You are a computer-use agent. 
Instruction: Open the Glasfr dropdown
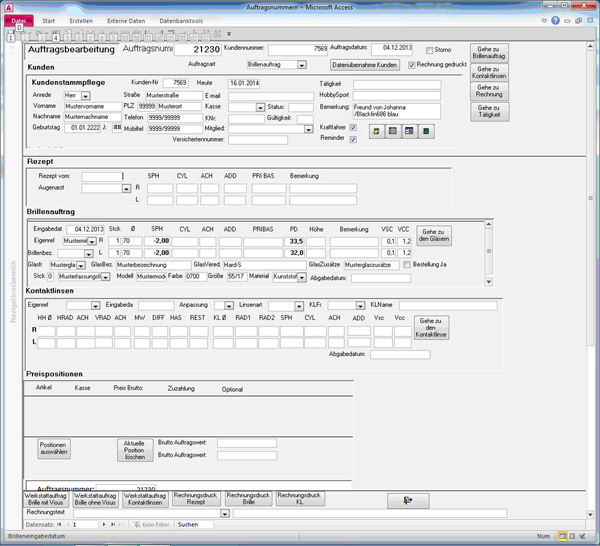point(81,265)
